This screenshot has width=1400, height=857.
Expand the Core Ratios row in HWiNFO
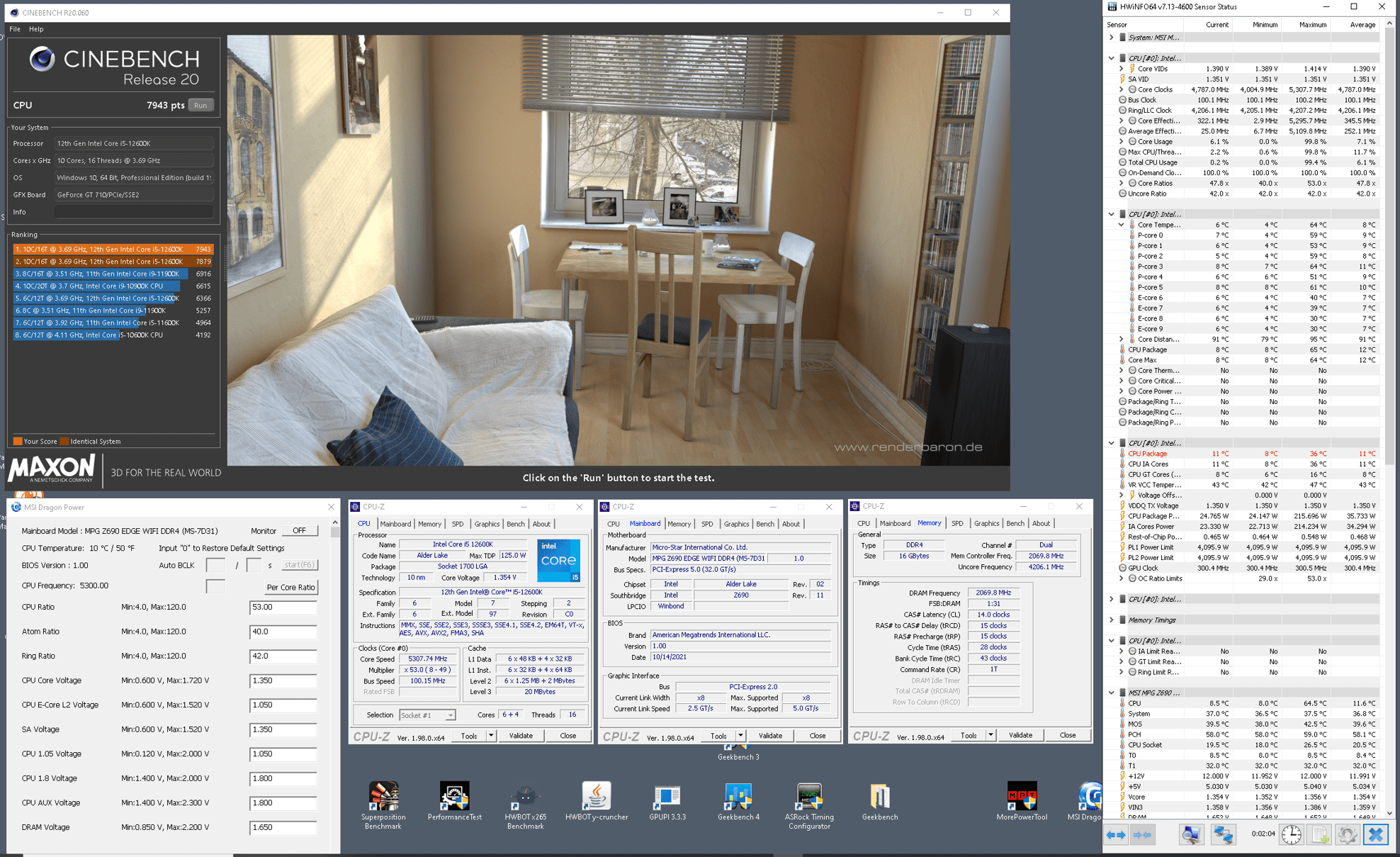point(1121,183)
